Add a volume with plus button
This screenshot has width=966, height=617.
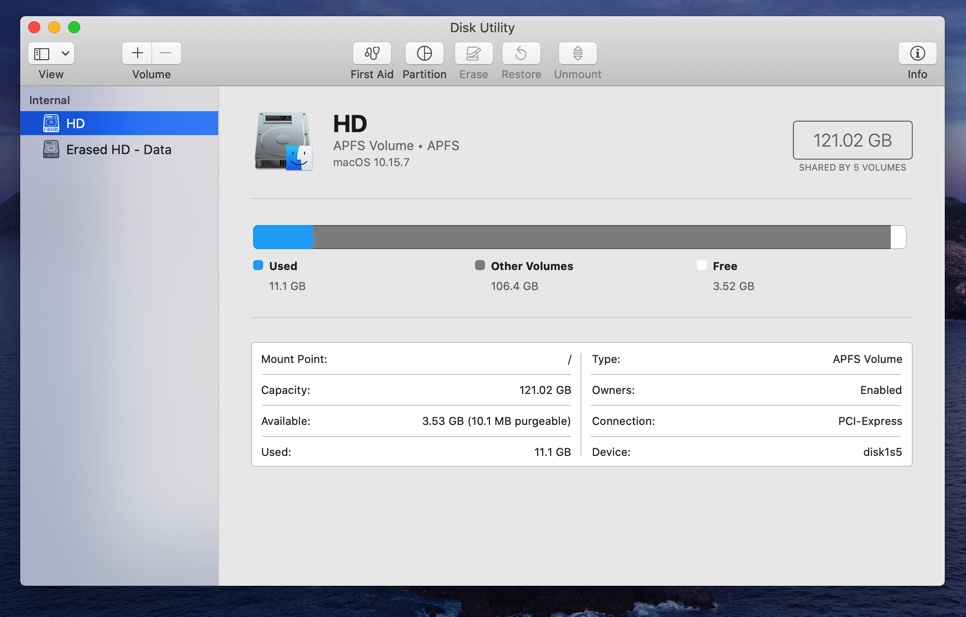coord(137,53)
